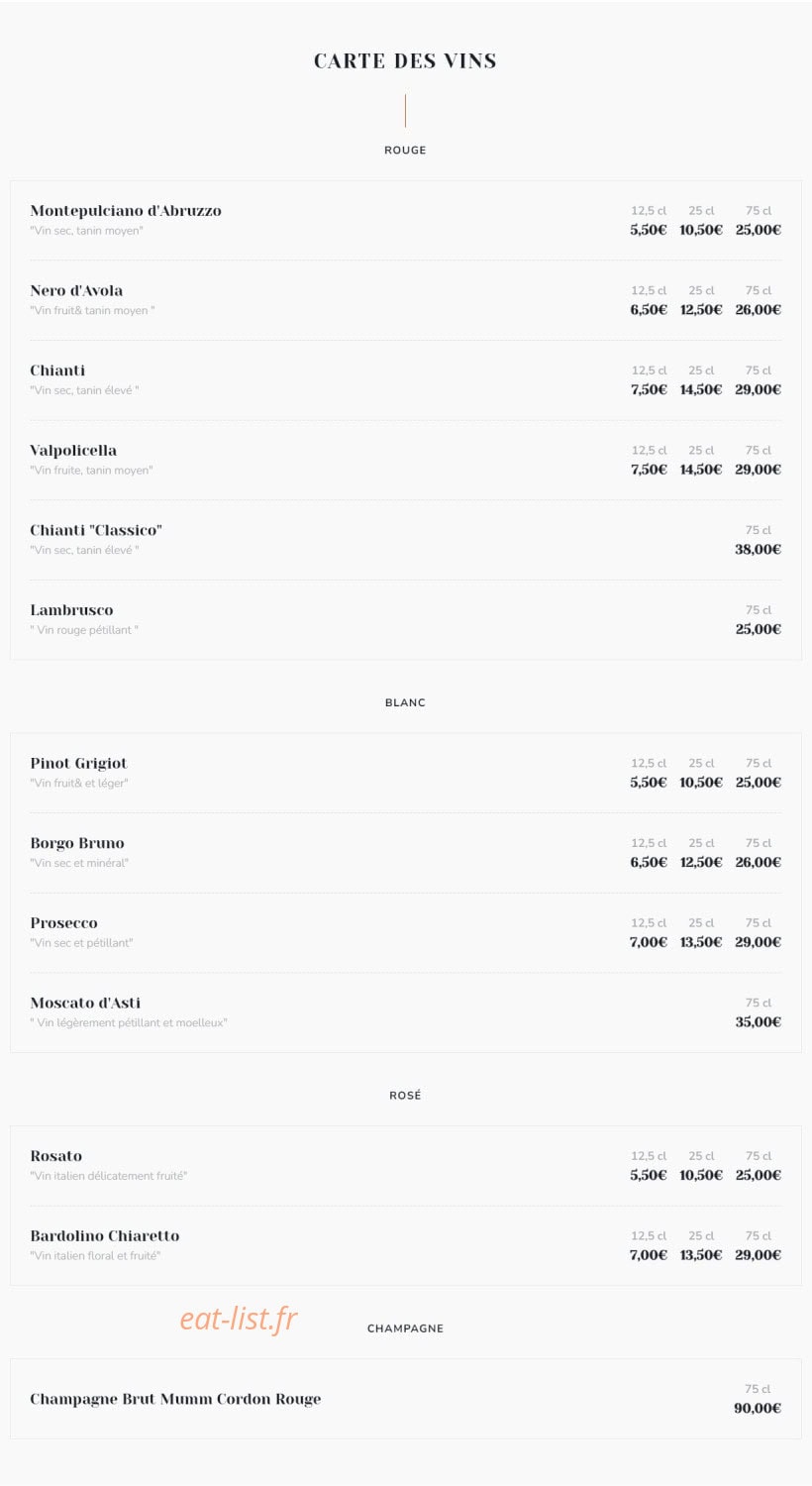Click the Pinot Grigiot wine name

78,763
